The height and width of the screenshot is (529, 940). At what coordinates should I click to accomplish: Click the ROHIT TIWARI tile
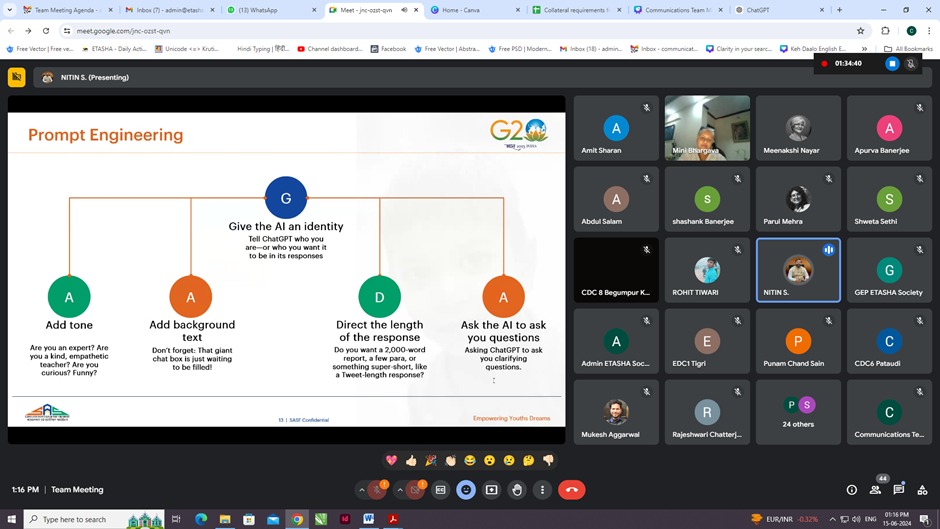707,270
